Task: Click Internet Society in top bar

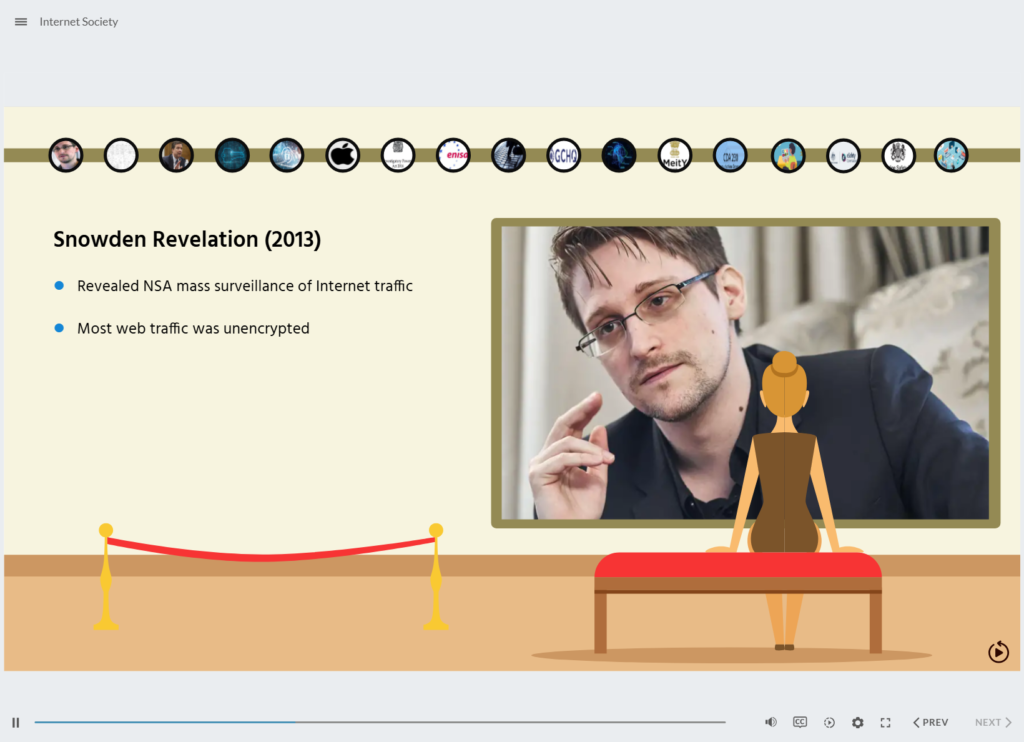Action: pyautogui.click(x=78, y=21)
